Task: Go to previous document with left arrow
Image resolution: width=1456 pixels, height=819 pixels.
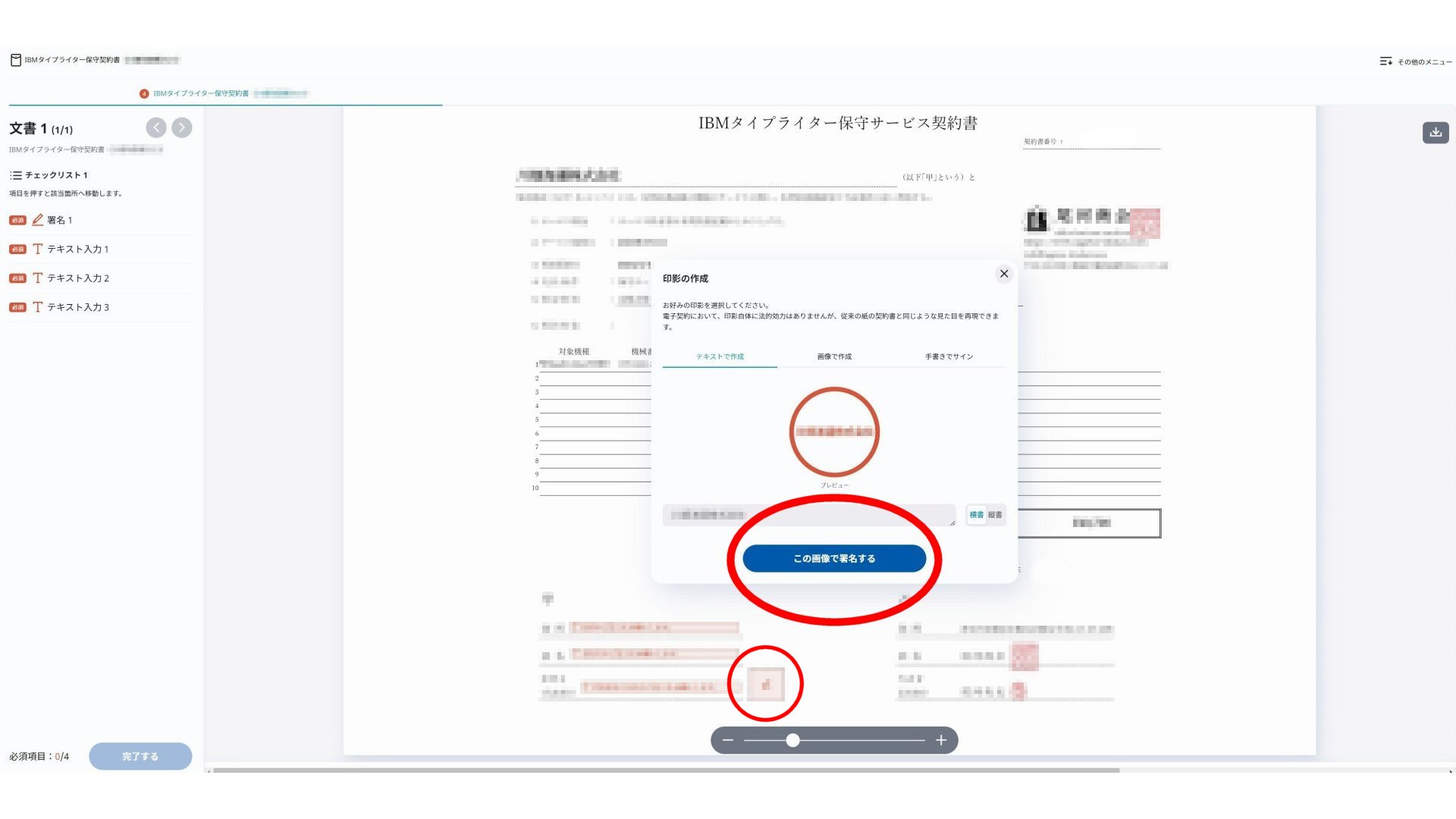Action: (x=156, y=127)
